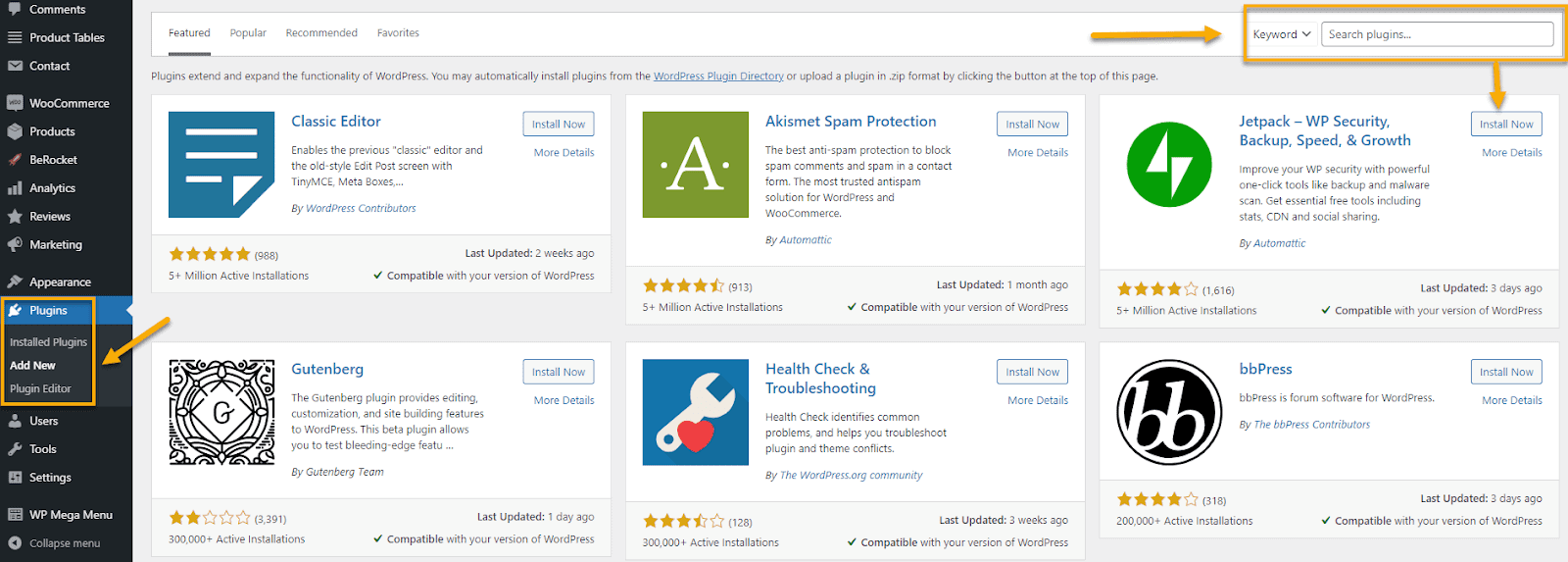Open the WordPress Plugin Directory link
1568x562 pixels.
click(x=718, y=77)
